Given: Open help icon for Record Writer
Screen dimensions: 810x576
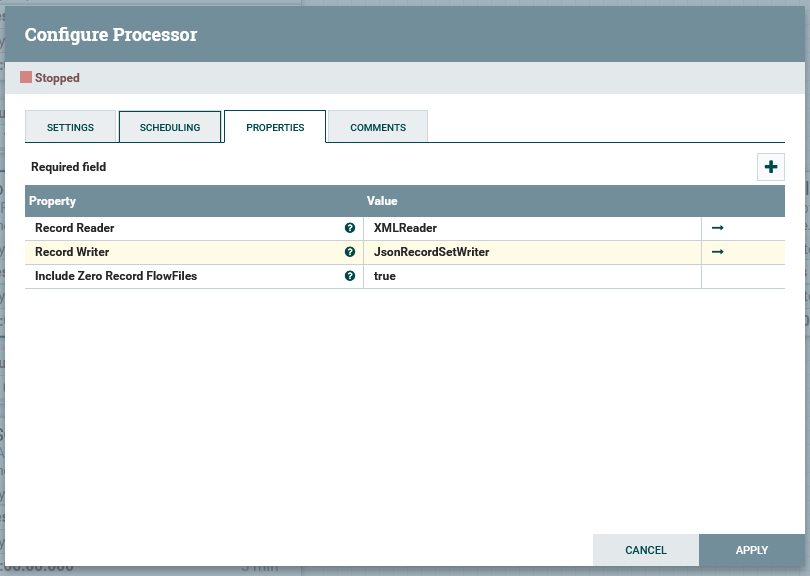Looking at the screenshot, I should [x=350, y=252].
